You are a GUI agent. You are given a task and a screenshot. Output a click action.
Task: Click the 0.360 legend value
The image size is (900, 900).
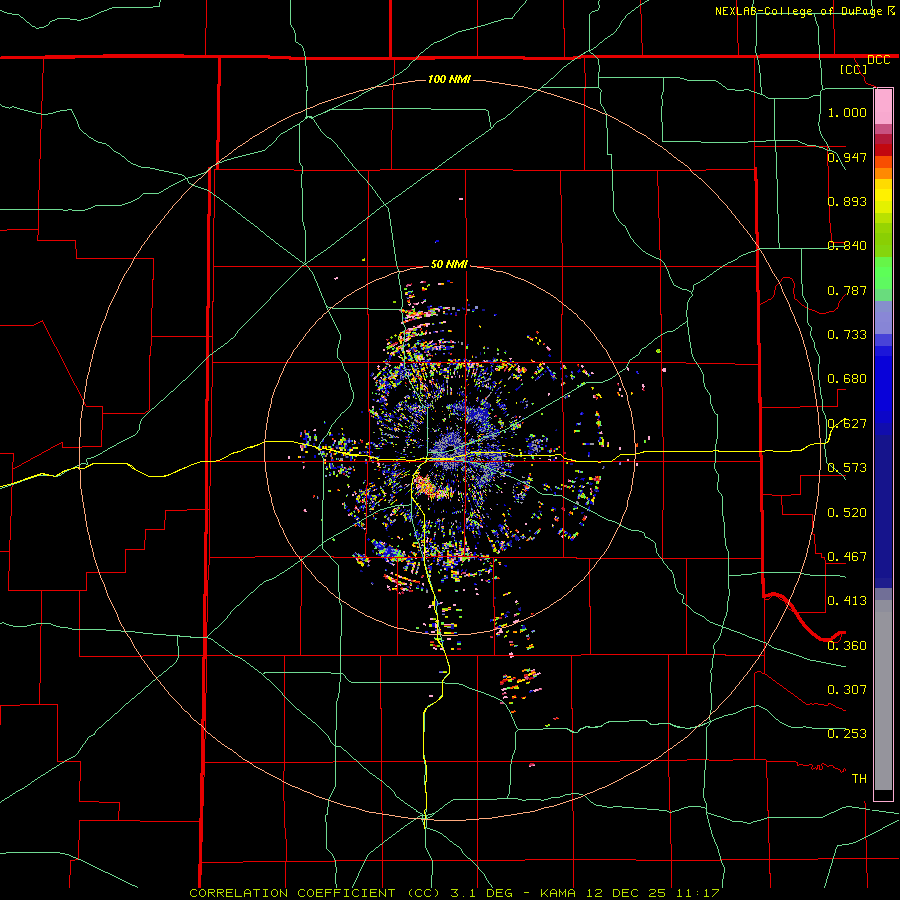(x=847, y=646)
